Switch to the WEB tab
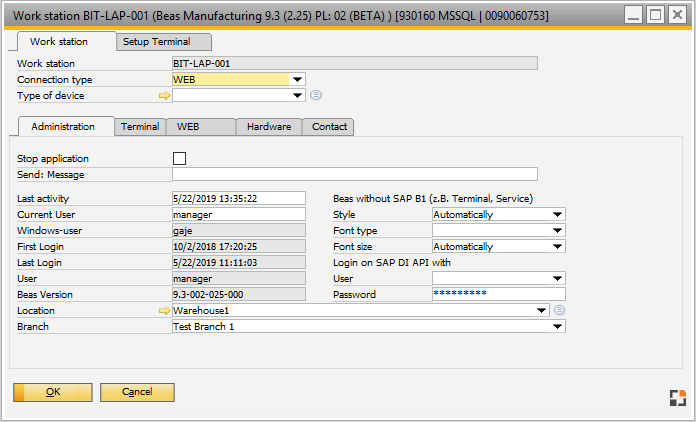 189,127
